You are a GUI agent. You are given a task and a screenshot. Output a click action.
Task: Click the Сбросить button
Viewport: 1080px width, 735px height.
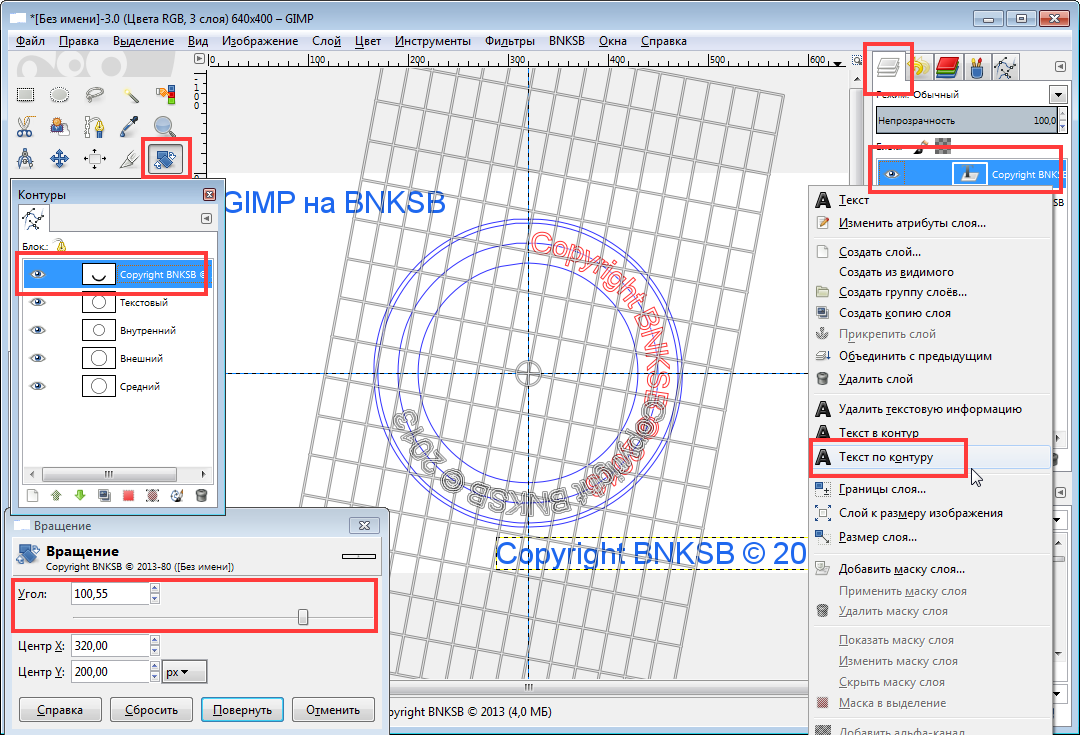[x=152, y=710]
